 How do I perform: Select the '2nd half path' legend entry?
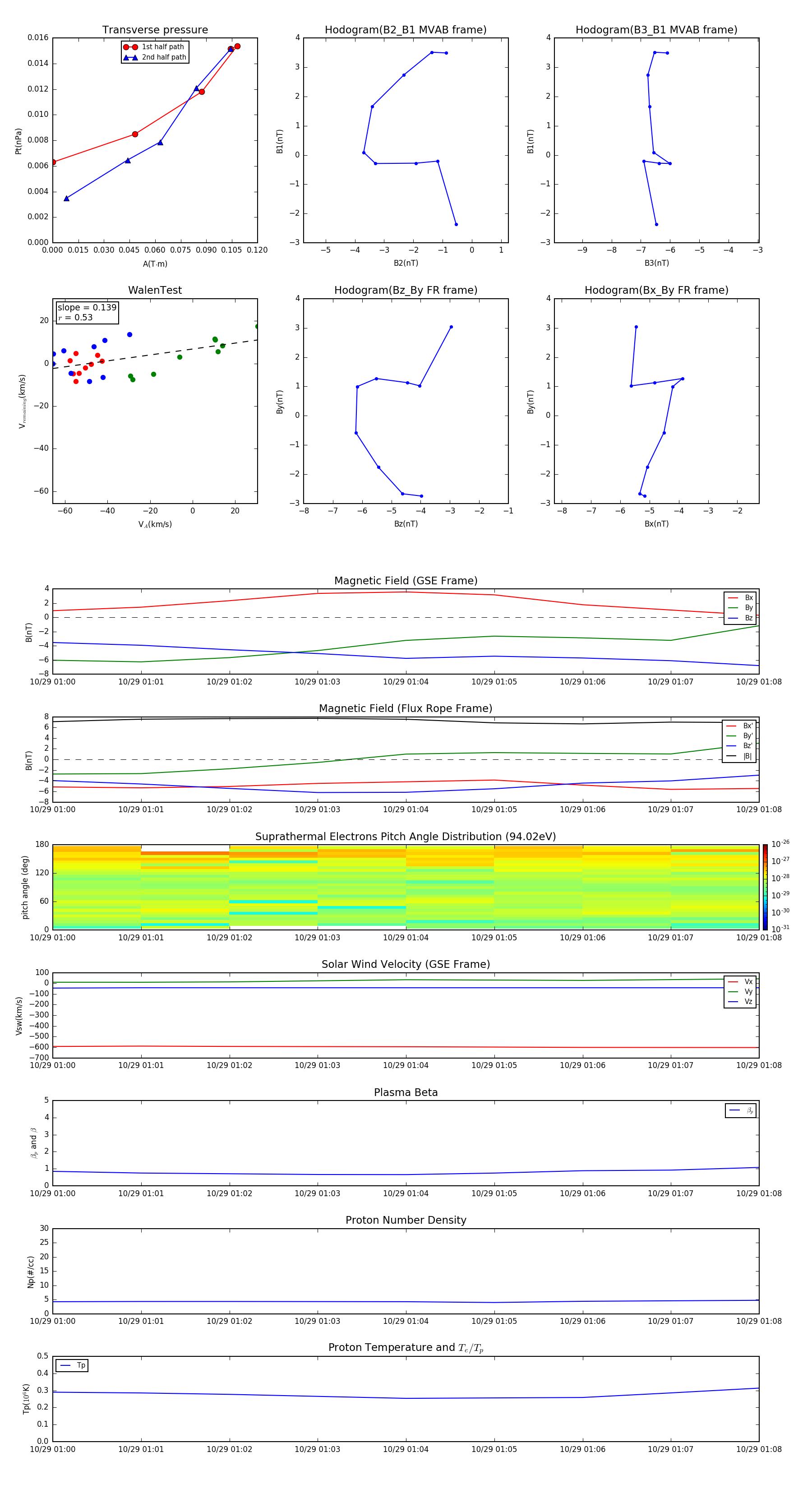click(156, 57)
